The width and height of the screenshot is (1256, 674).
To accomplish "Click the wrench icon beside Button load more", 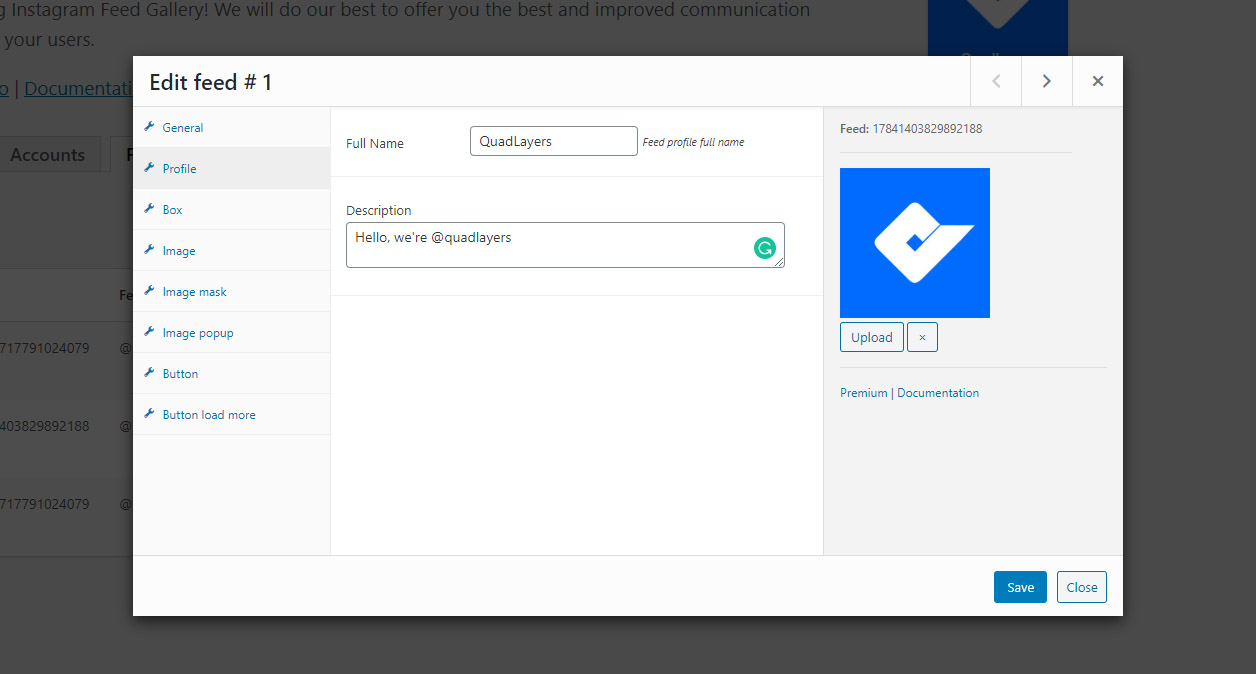I will [x=149, y=414].
